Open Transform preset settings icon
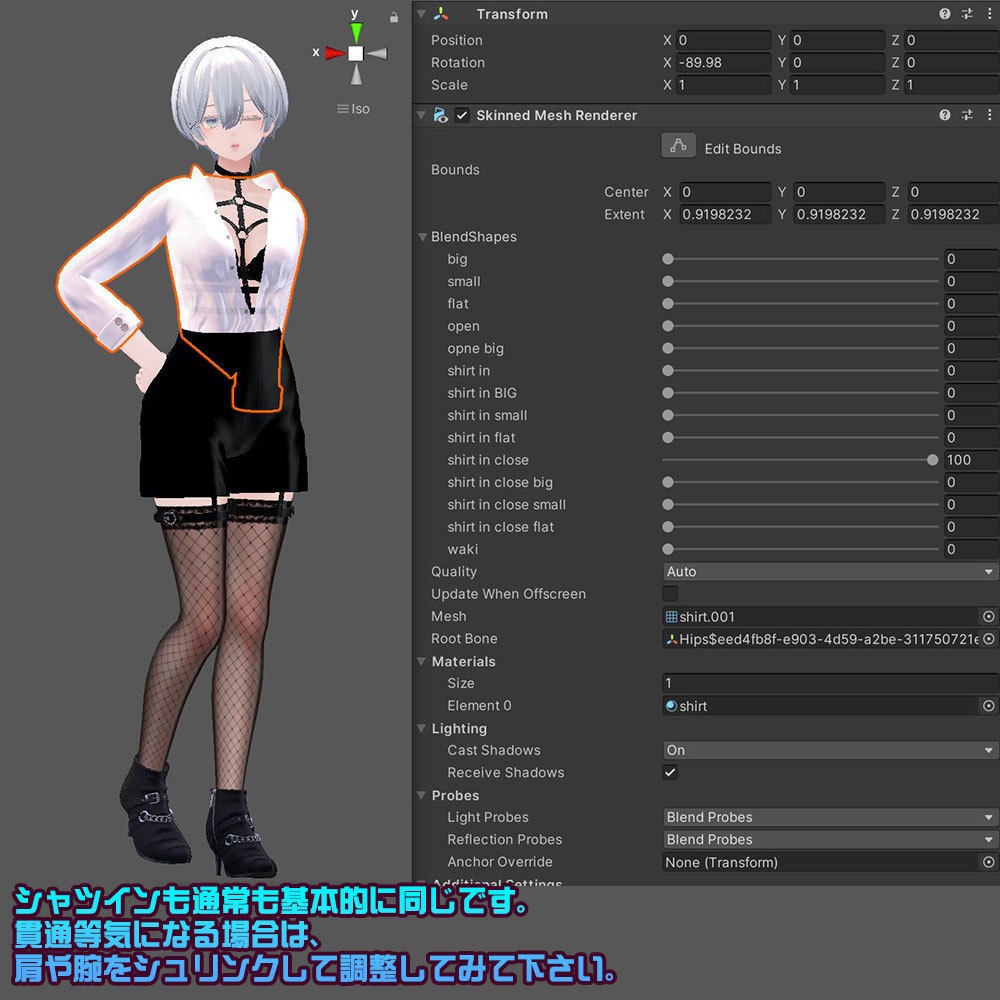The image size is (1000, 1000). tap(967, 14)
